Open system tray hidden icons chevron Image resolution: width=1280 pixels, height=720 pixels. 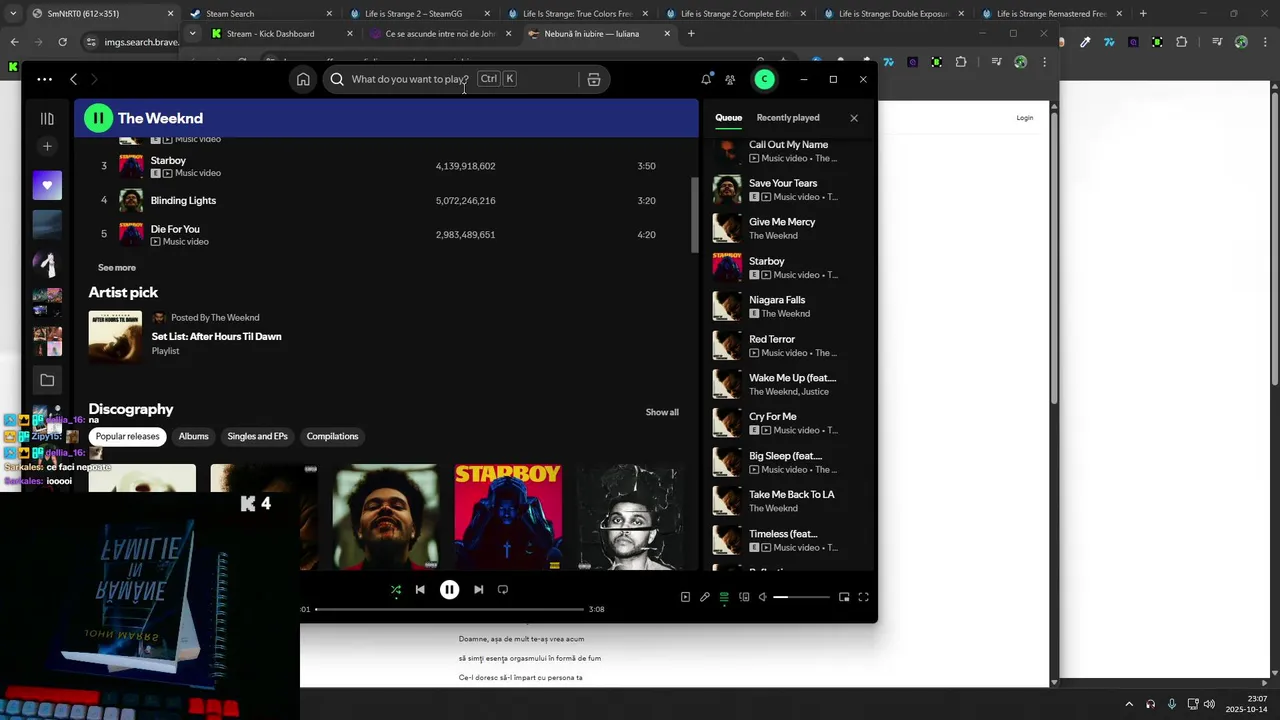1129,704
